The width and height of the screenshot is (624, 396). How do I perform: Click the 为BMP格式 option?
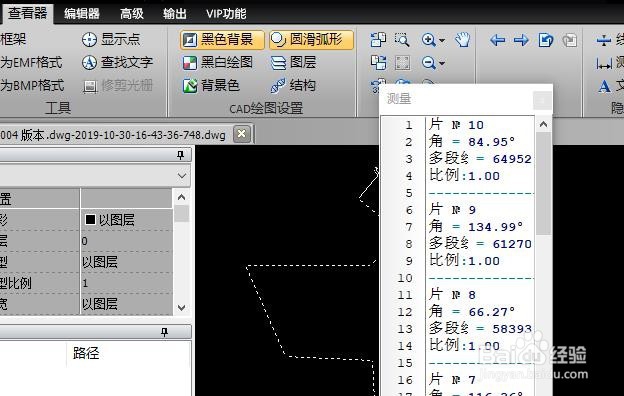click(x=32, y=85)
